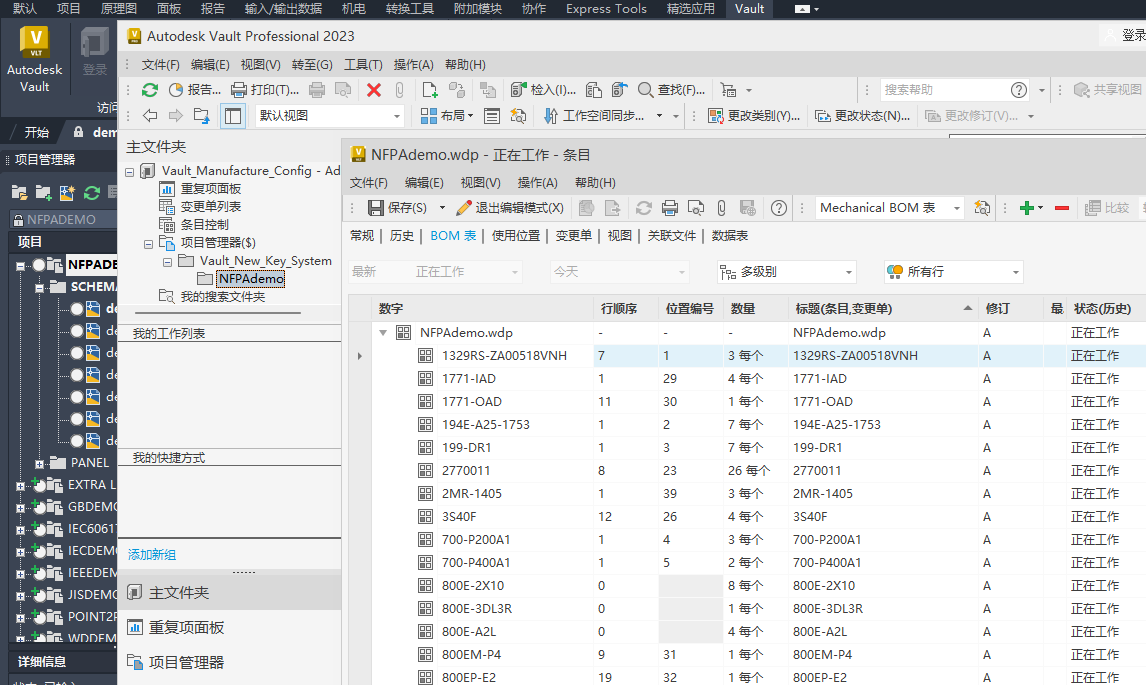
Task: Click the check out icon with blue arrow
Action: pos(619,90)
